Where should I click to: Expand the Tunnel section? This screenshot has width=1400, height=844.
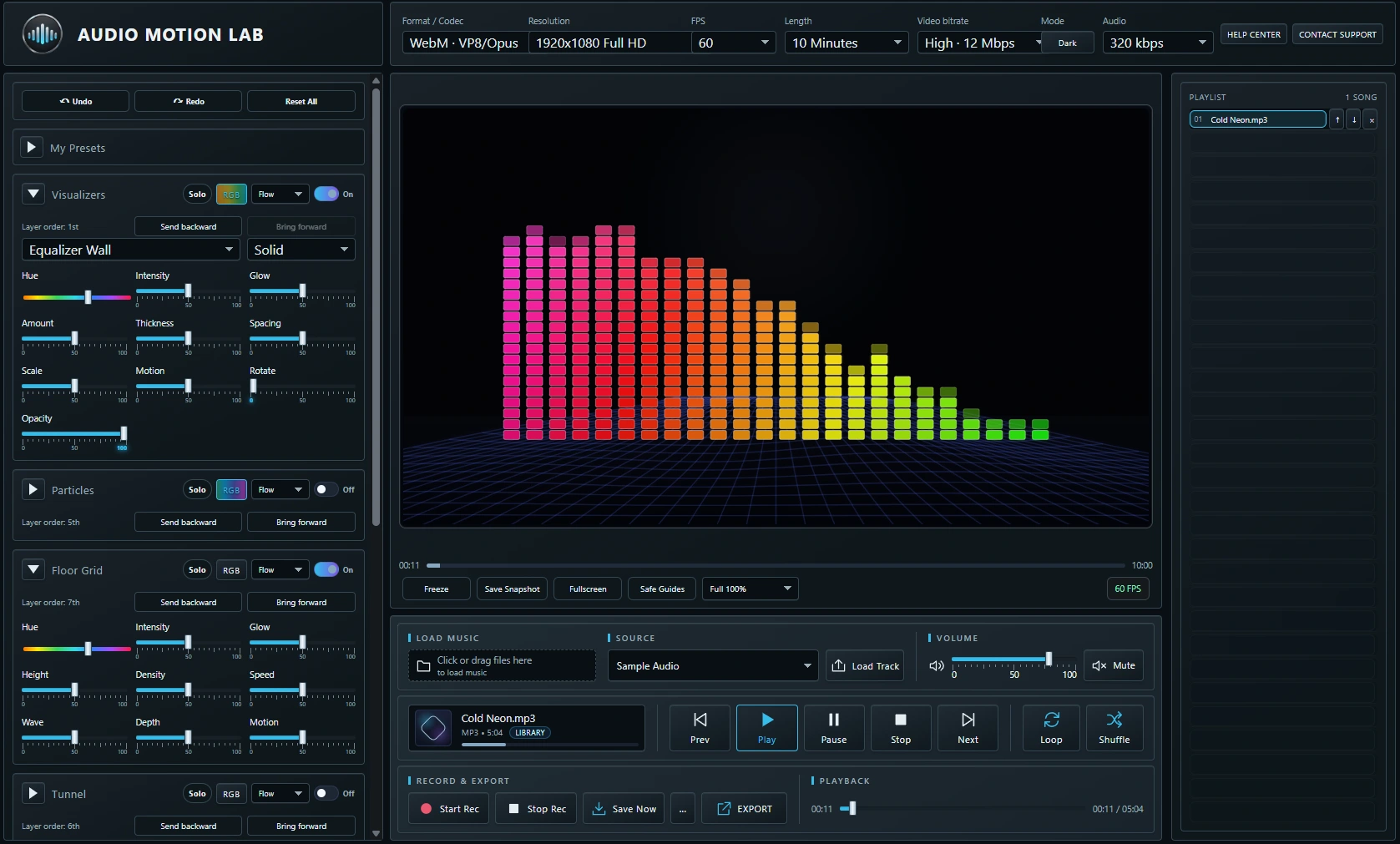[x=33, y=793]
